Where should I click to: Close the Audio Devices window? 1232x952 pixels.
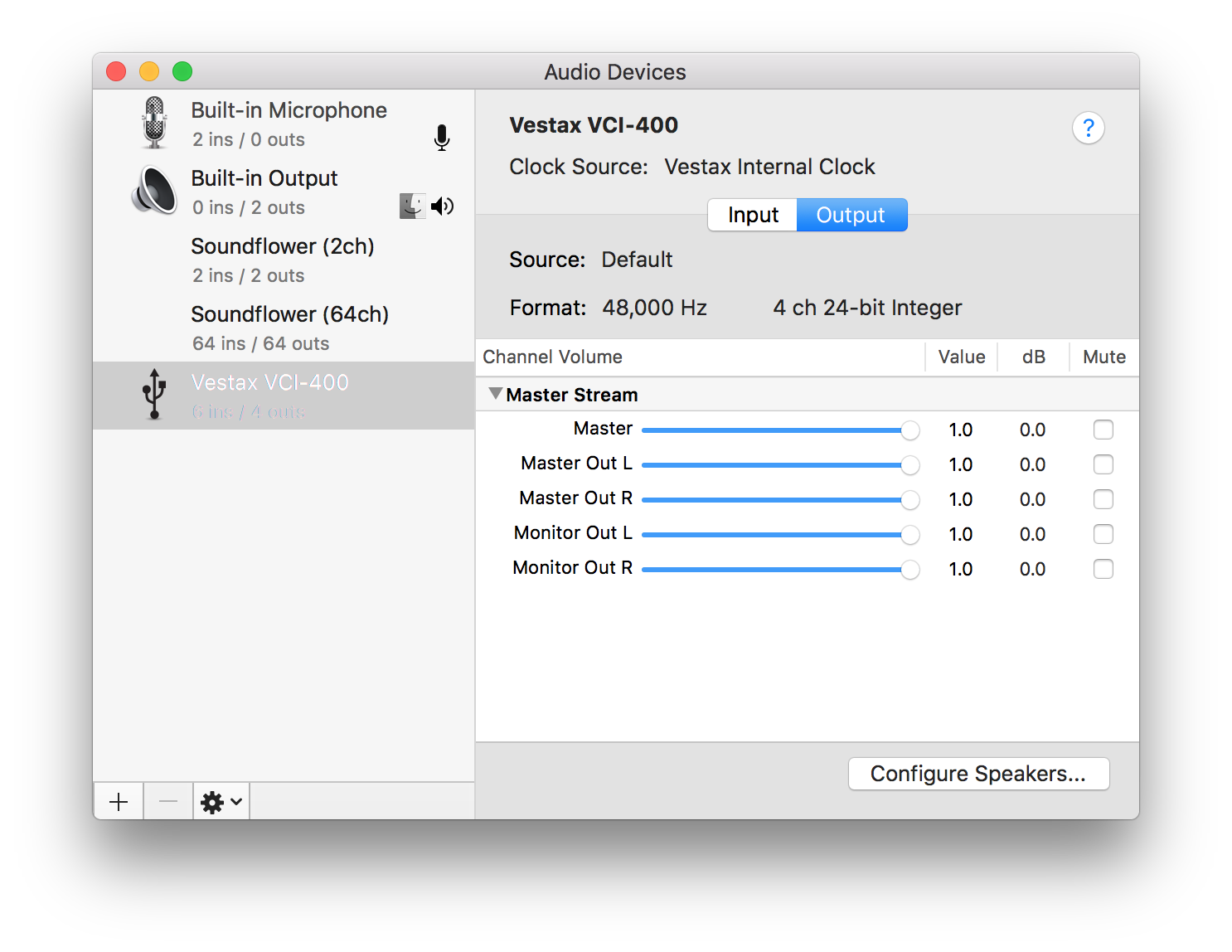[116, 71]
